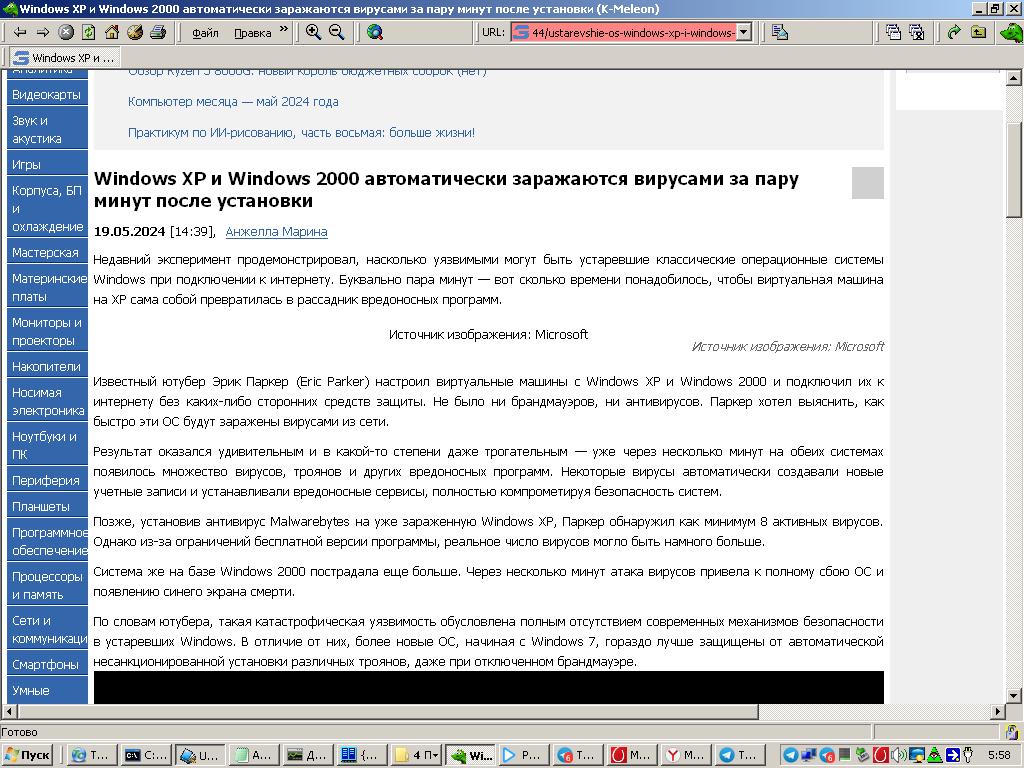Image resolution: width=1024 pixels, height=768 pixels.
Task: Switch to the C:\ command prompt taskbar button
Action: [147, 755]
